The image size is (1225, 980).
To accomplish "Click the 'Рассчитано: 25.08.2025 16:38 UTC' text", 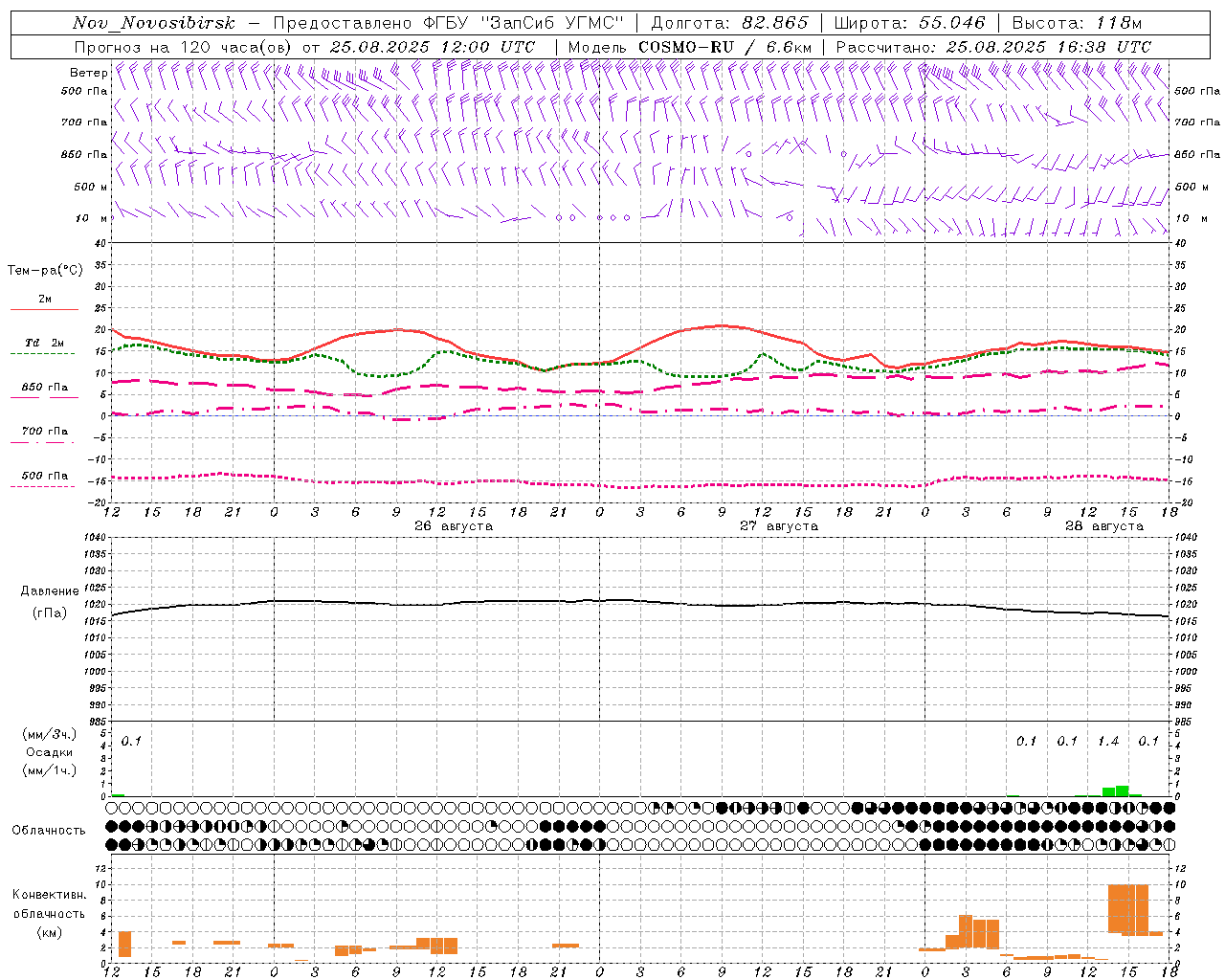I will (993, 47).
